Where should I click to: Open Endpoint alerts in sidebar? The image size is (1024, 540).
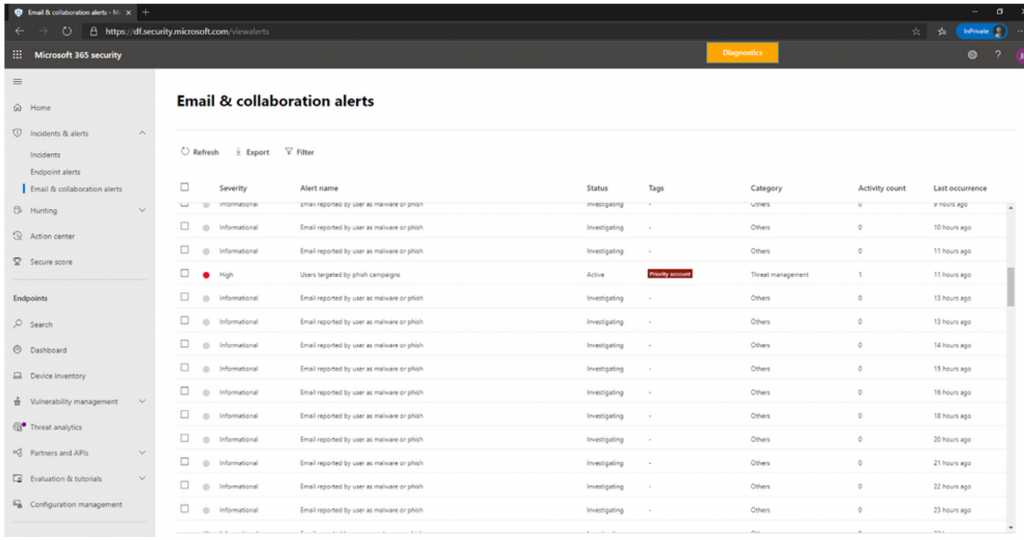click(55, 172)
